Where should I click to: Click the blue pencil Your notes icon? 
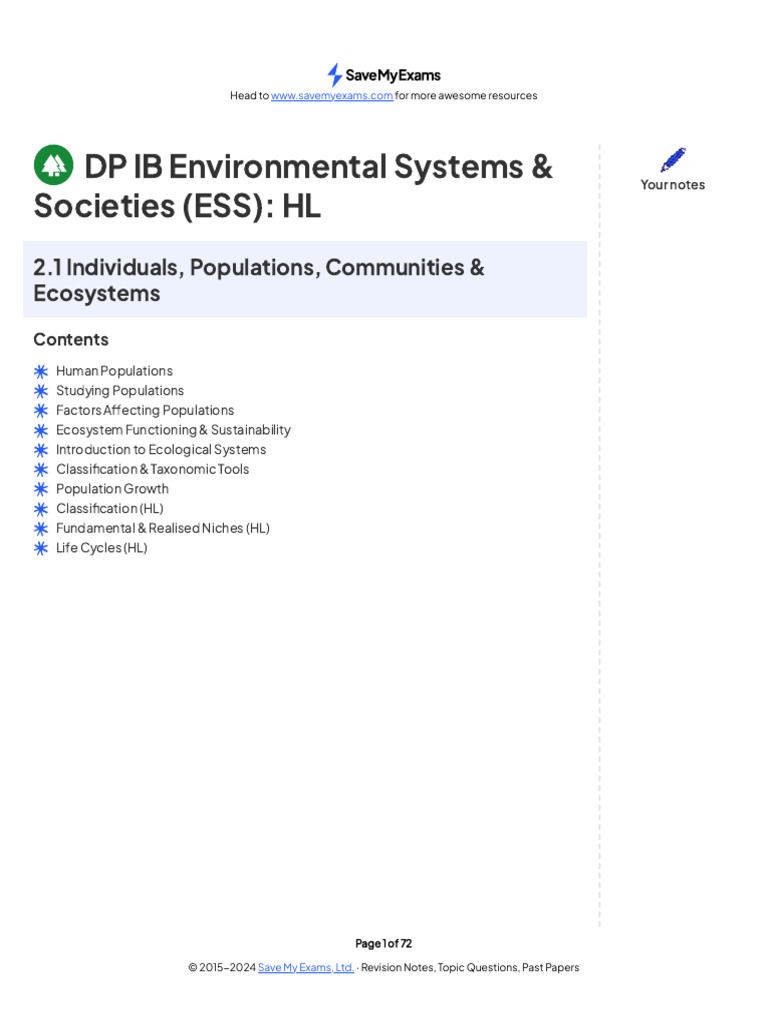point(673,160)
